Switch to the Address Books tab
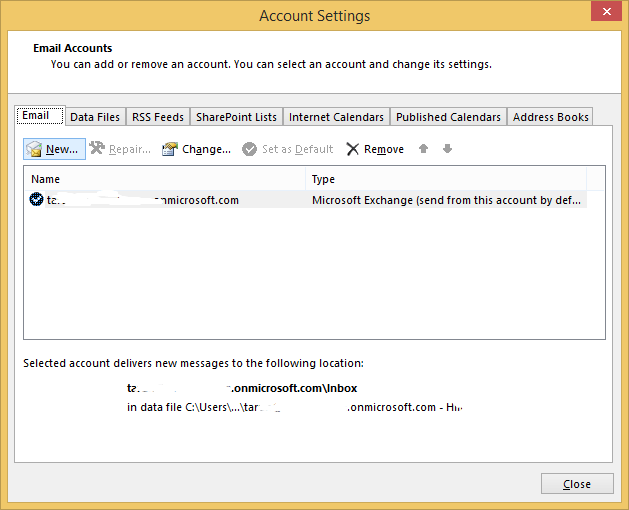 550,117
